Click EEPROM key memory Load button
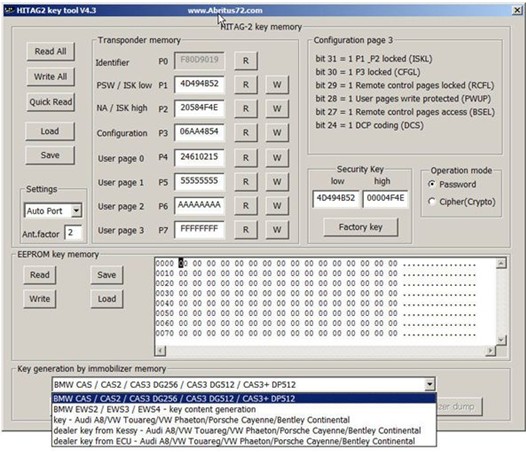 click(x=107, y=299)
